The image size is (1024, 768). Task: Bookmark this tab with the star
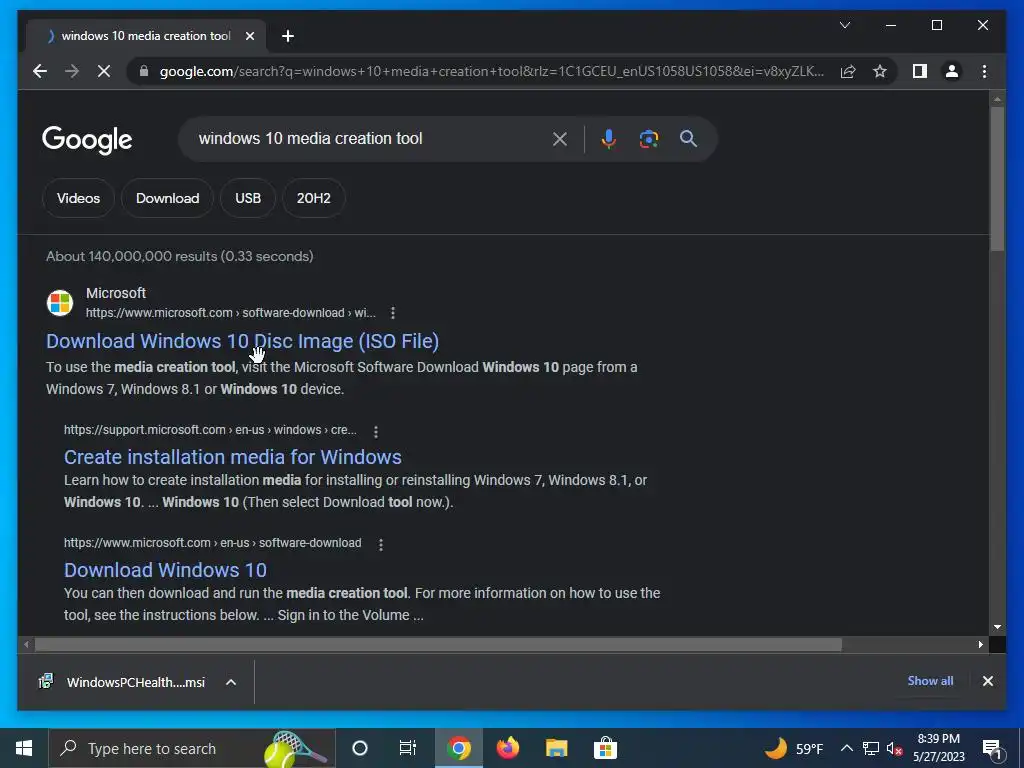coord(880,71)
